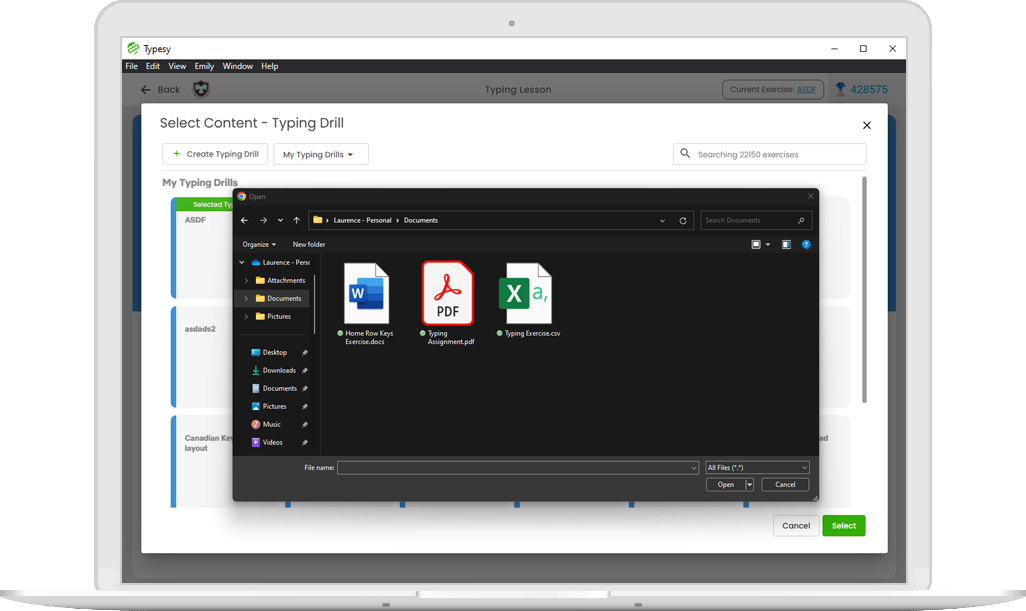Click the green Select button
The height and width of the screenshot is (611, 1026).
843,526
